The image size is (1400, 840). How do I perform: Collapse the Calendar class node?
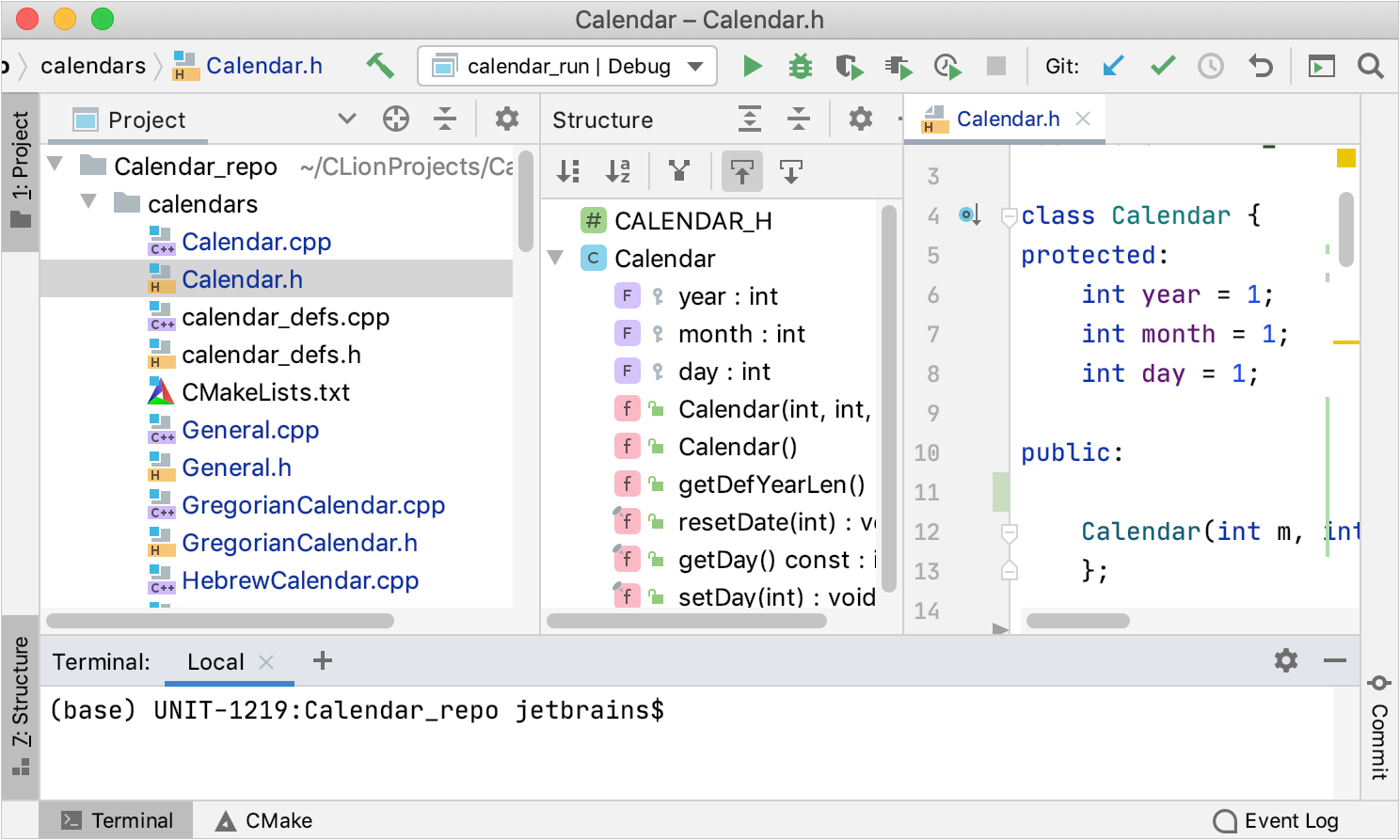tap(556, 258)
